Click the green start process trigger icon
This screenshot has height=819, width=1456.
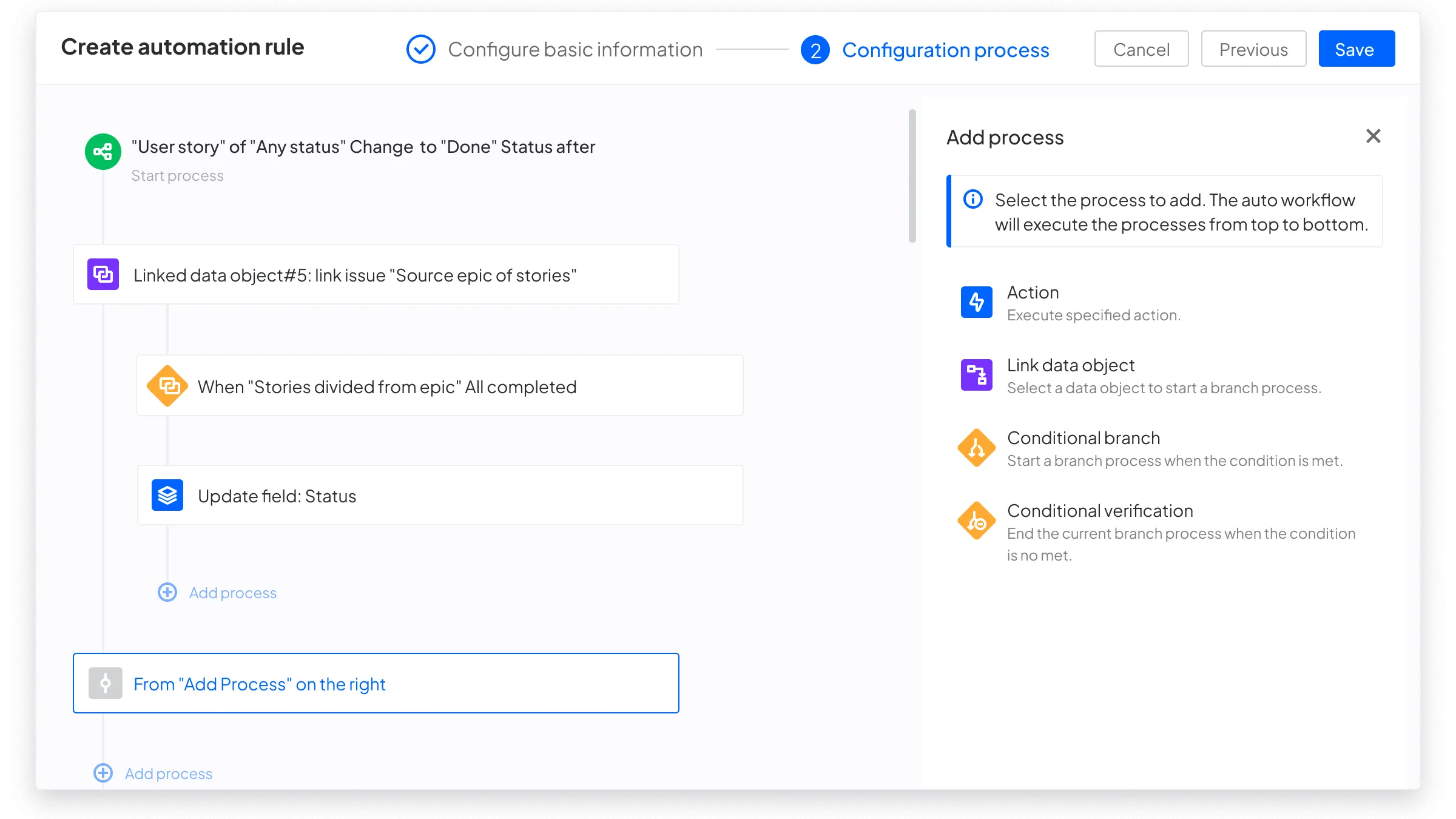(x=103, y=152)
